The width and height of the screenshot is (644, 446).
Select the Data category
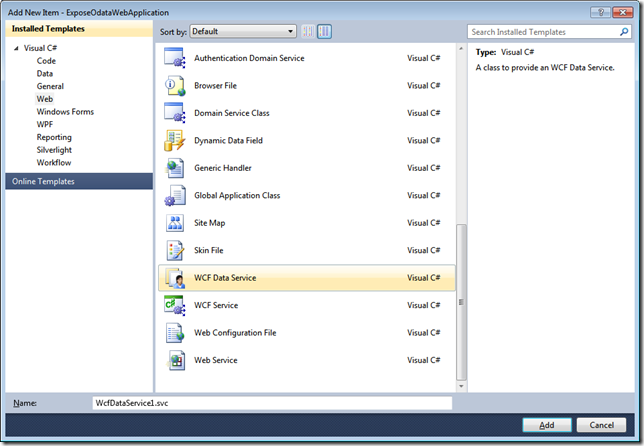click(45, 74)
